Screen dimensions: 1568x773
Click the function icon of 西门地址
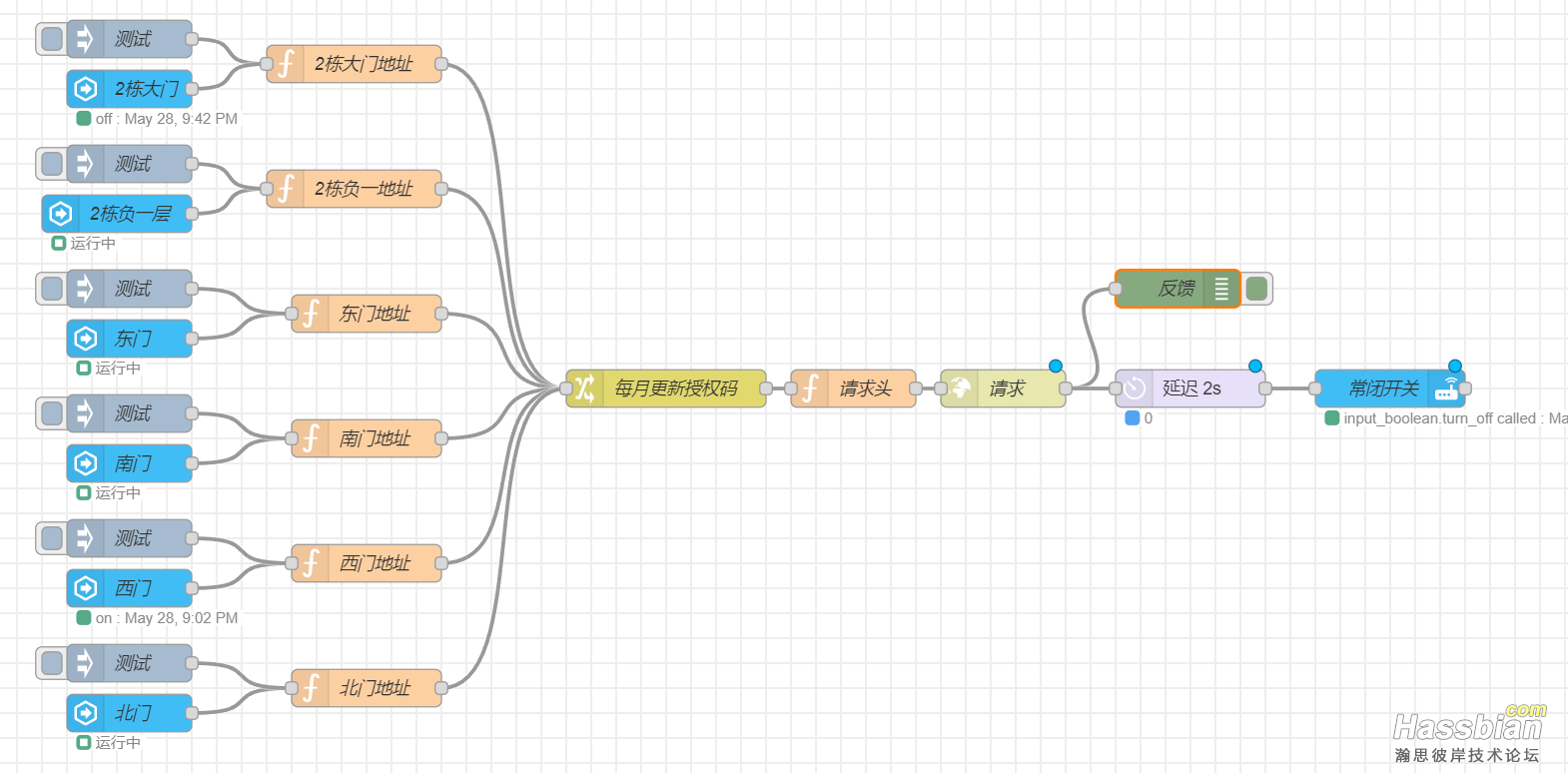(311, 563)
